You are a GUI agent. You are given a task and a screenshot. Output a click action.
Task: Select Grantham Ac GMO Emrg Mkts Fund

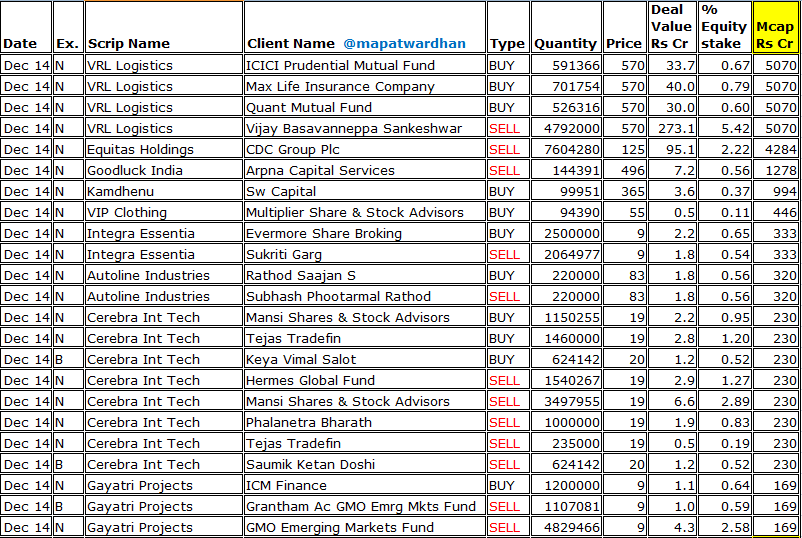(365, 506)
